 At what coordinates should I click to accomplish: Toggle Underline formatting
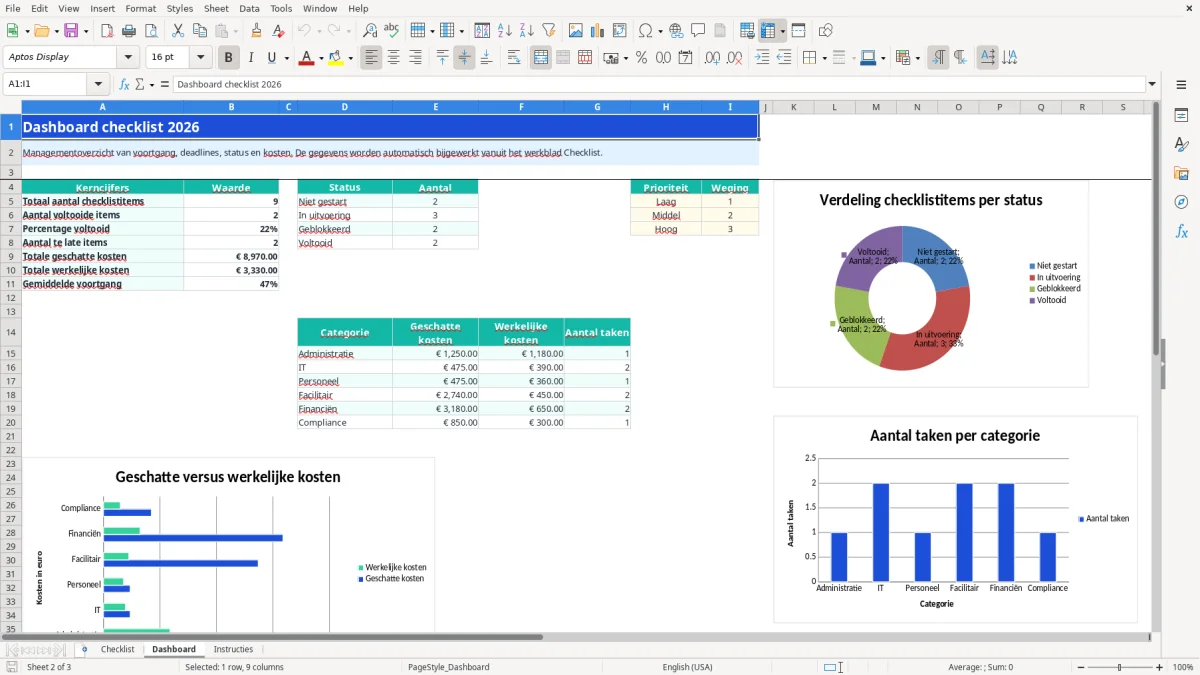272,57
